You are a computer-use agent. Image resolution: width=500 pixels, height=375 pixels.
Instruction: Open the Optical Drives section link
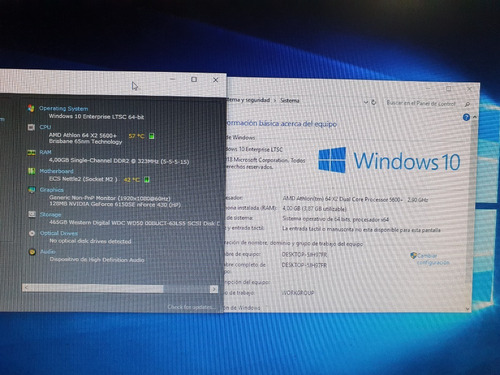(59, 233)
